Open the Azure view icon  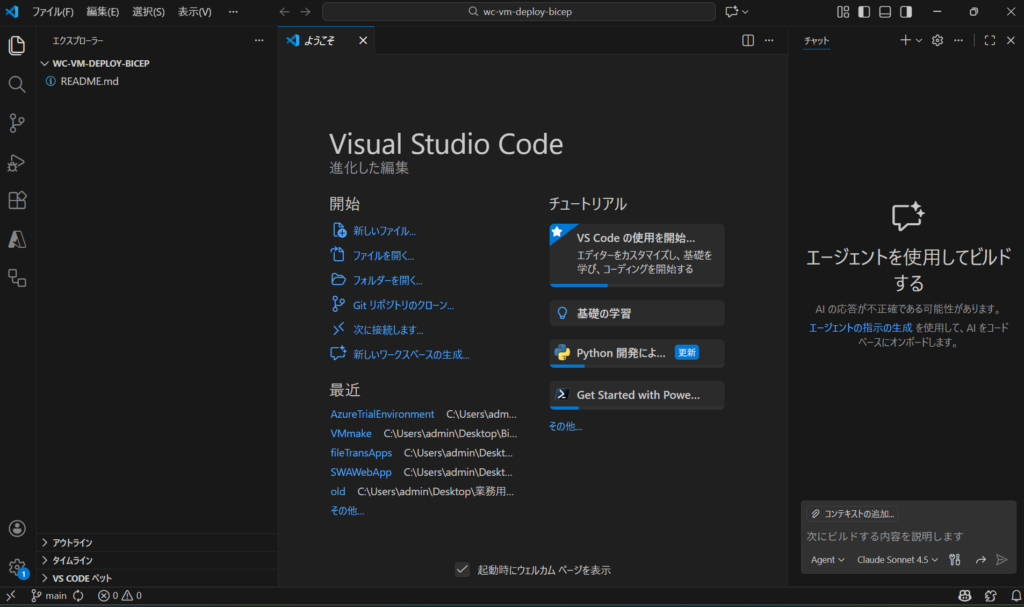click(x=17, y=239)
